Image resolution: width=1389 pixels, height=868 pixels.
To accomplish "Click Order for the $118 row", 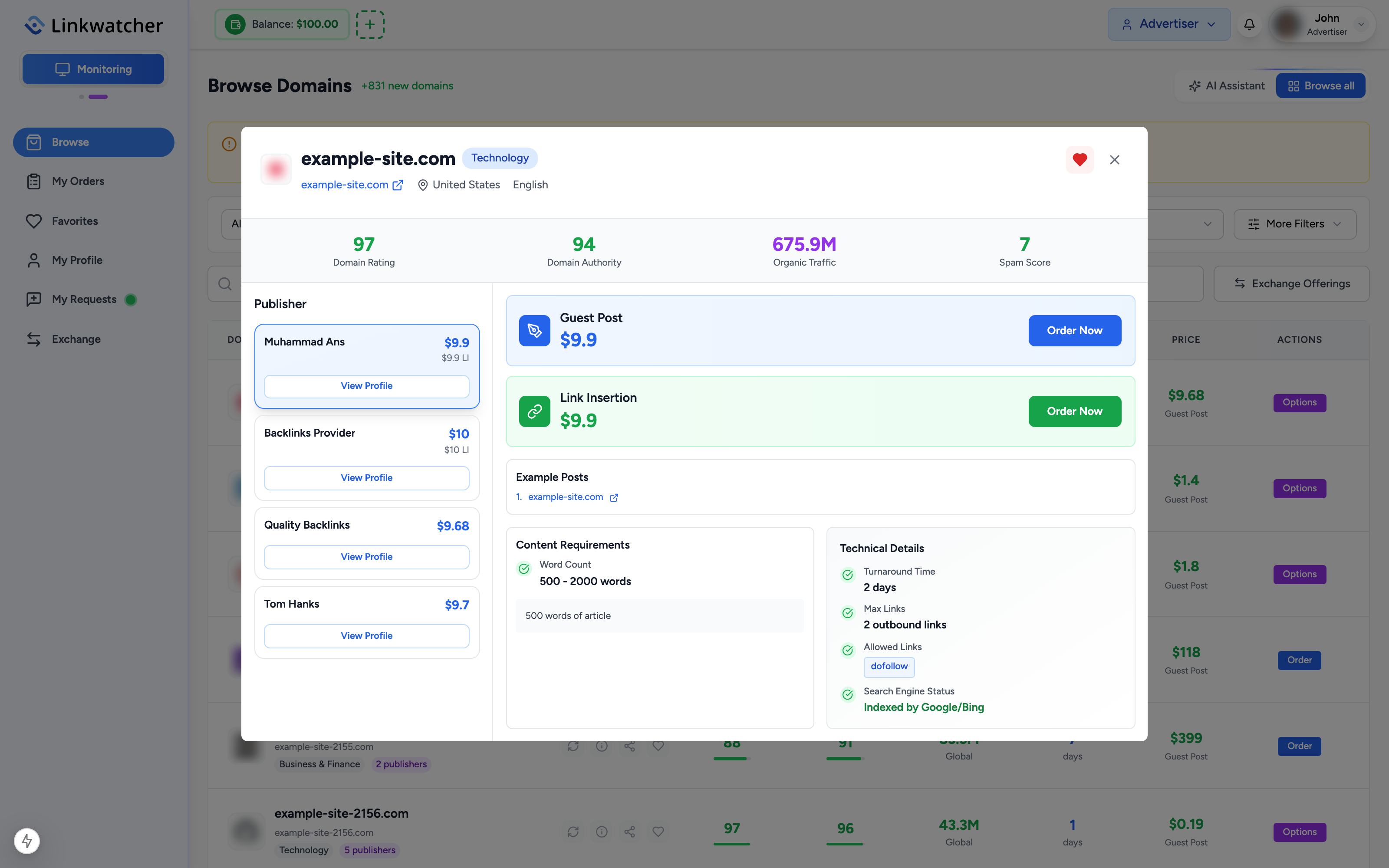I will 1300,660.
